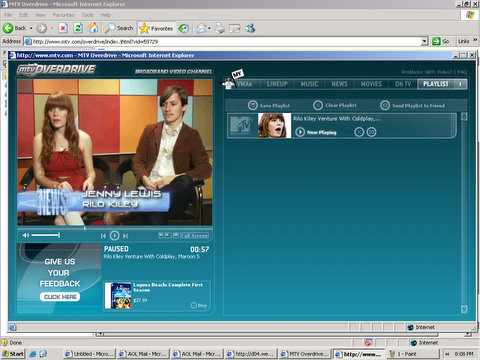Select the NEWS tab
Screen dimensions: 480x360
coord(339,84)
